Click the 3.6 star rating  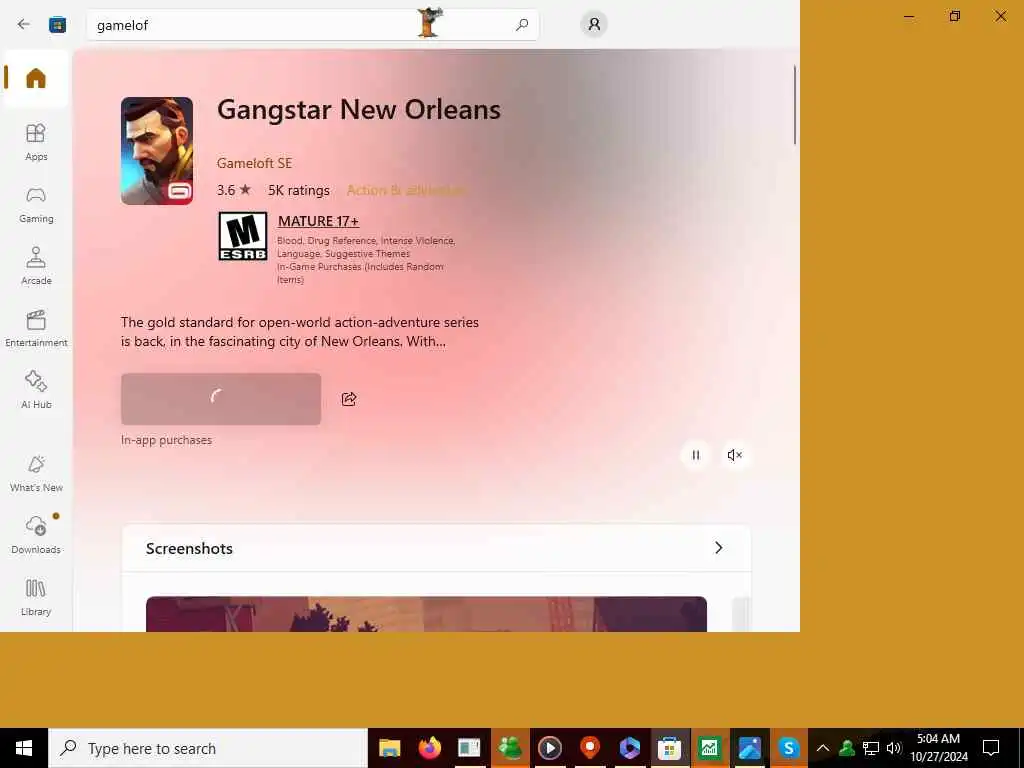[234, 190]
